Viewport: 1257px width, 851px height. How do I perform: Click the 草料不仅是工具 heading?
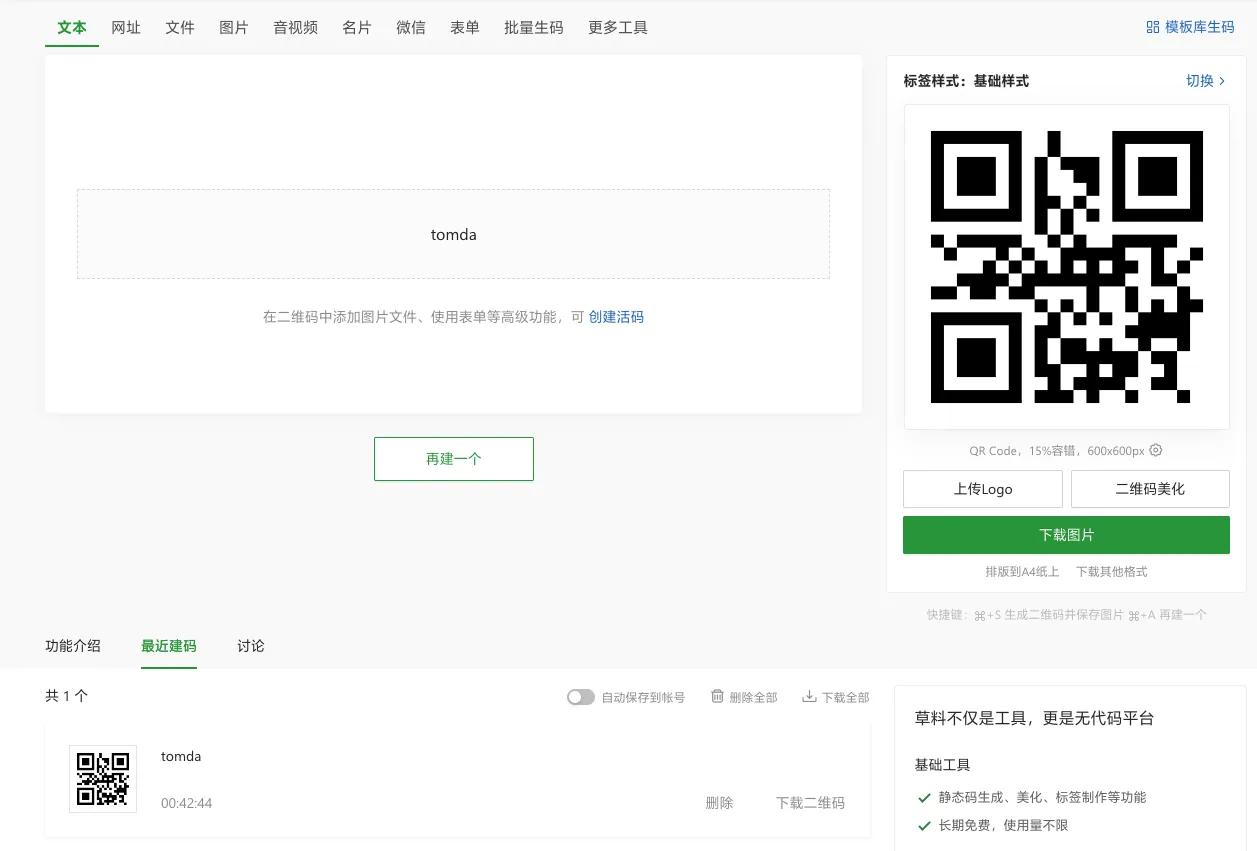pyautogui.click(x=1034, y=718)
